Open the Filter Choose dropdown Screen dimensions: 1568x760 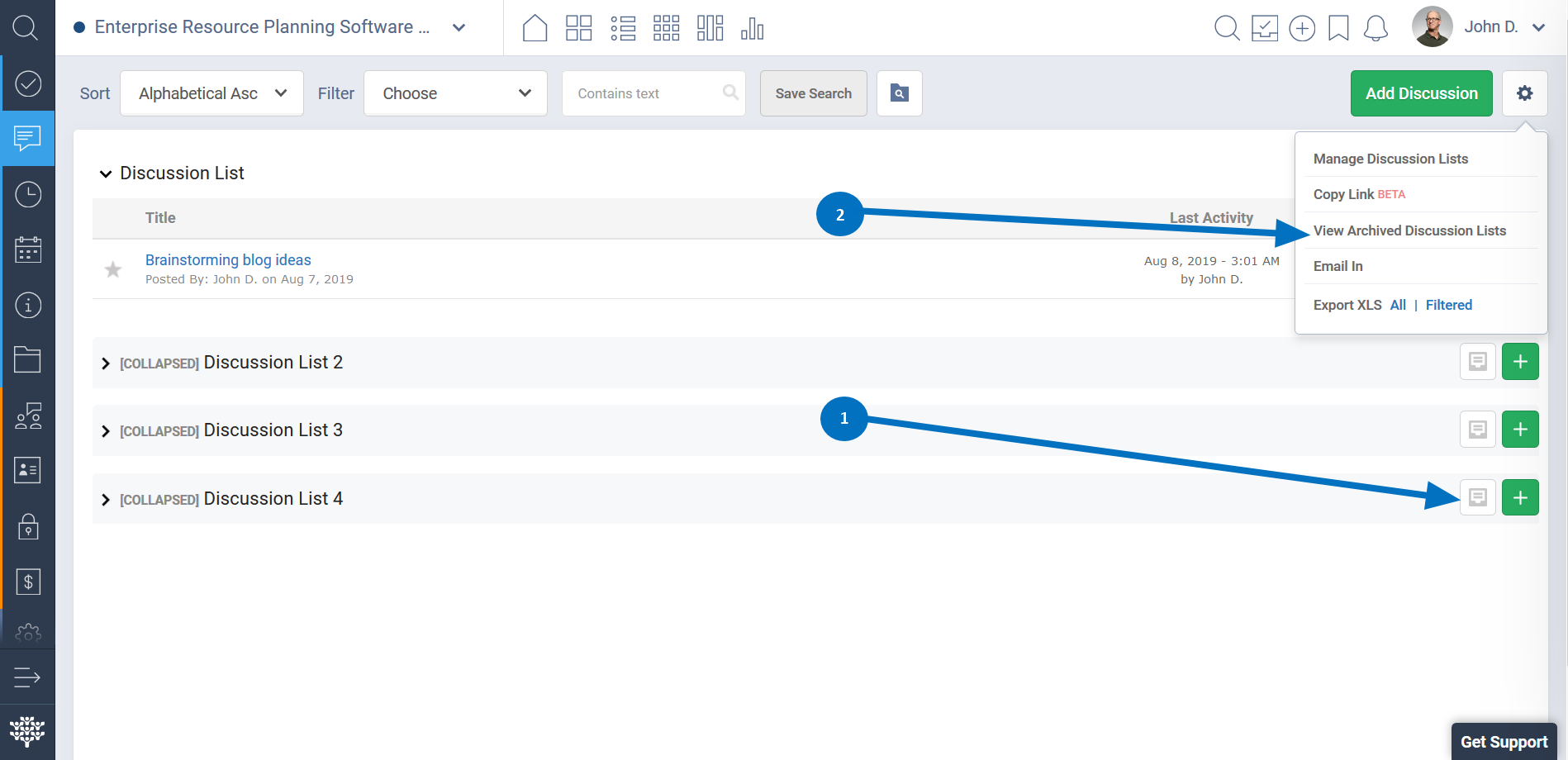(x=455, y=93)
